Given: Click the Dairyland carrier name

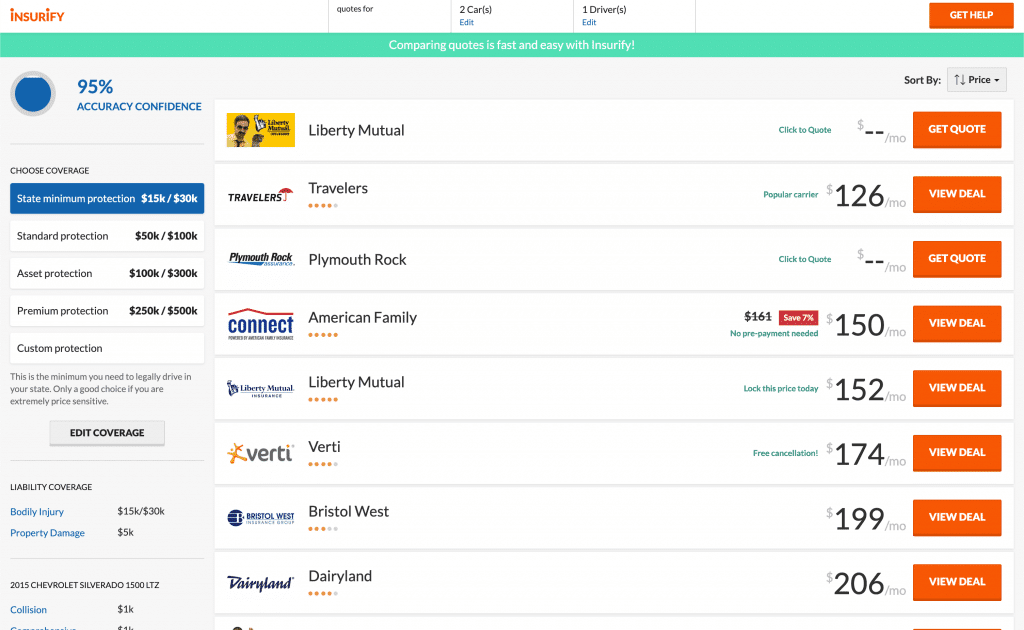Looking at the screenshot, I should pyautogui.click(x=340, y=576).
